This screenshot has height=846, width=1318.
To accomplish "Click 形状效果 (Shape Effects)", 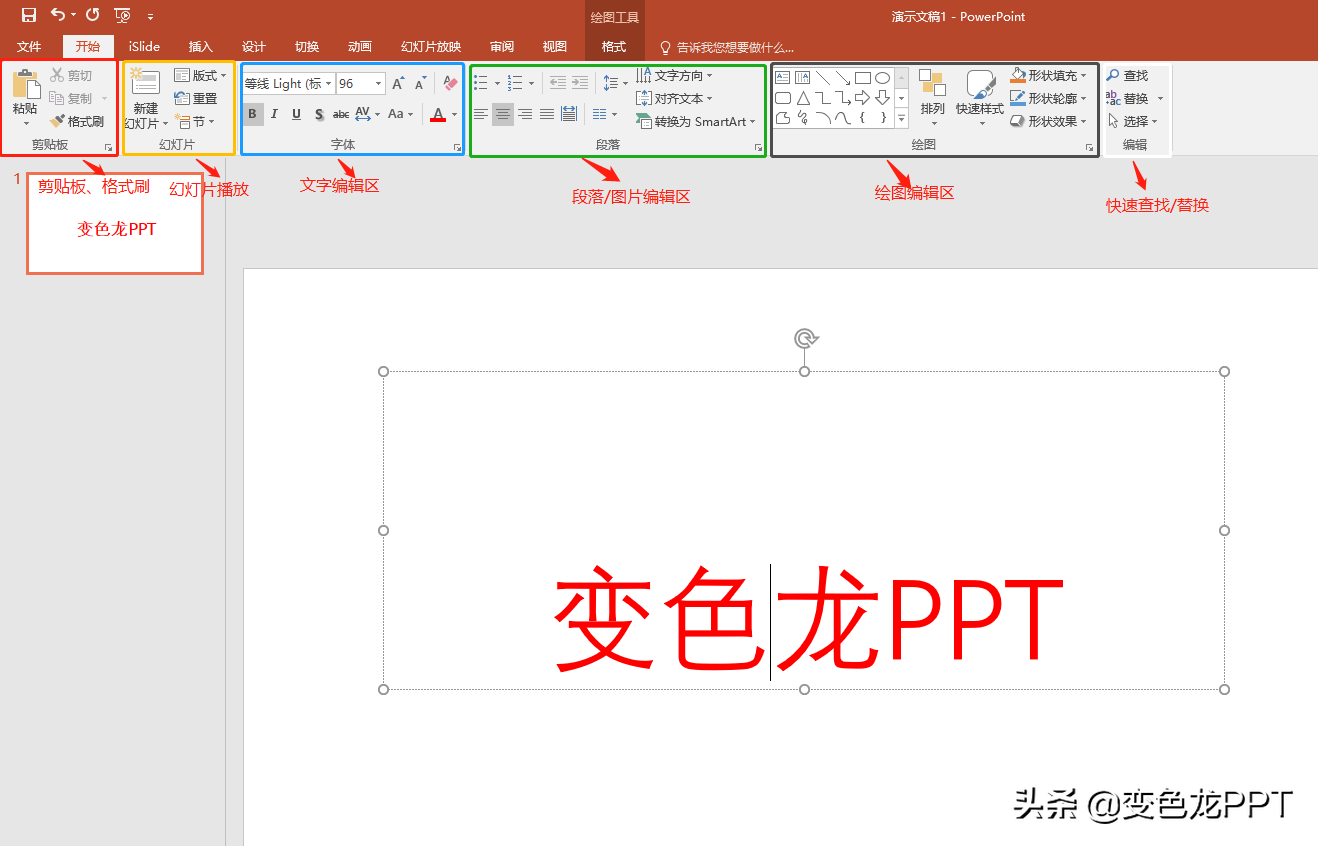I will pyautogui.click(x=1048, y=121).
